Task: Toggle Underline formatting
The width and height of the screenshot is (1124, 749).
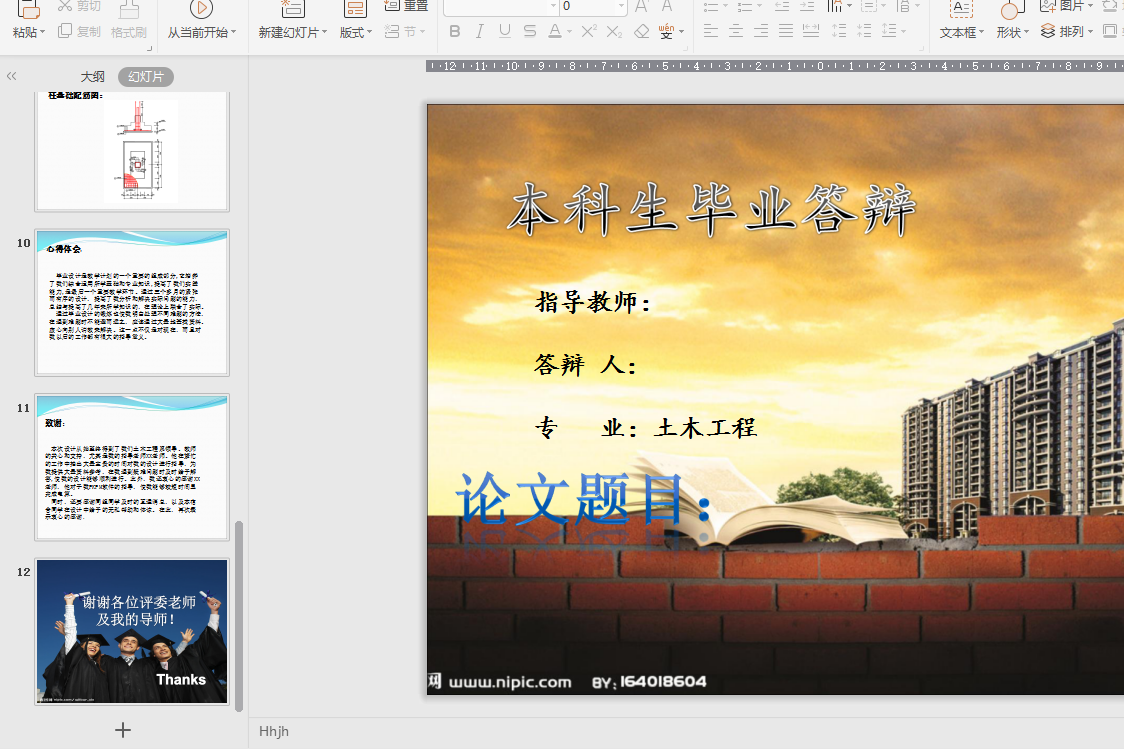Action: point(505,32)
